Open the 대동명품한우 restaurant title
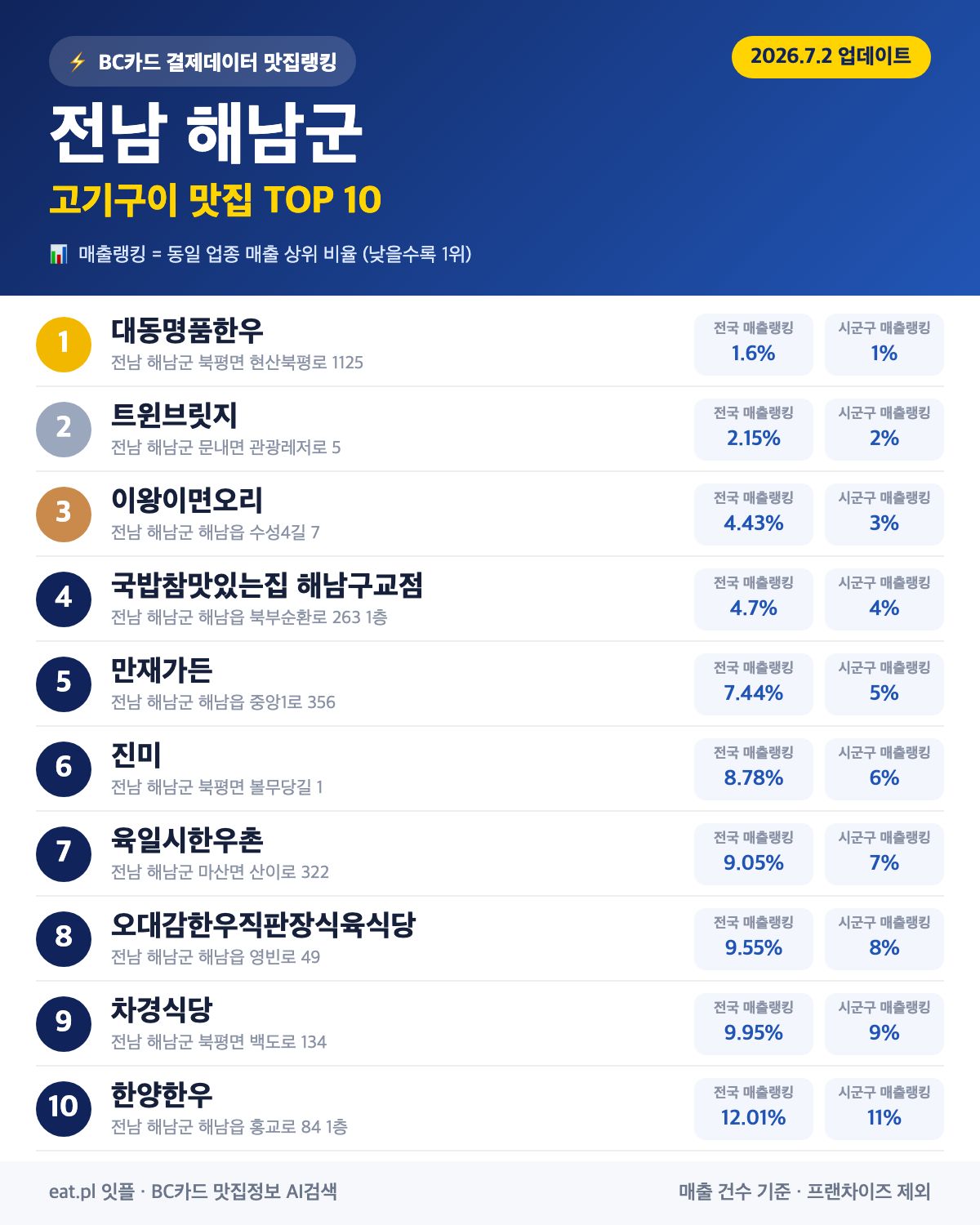Screen dimensions: 980x1225 click(x=187, y=331)
